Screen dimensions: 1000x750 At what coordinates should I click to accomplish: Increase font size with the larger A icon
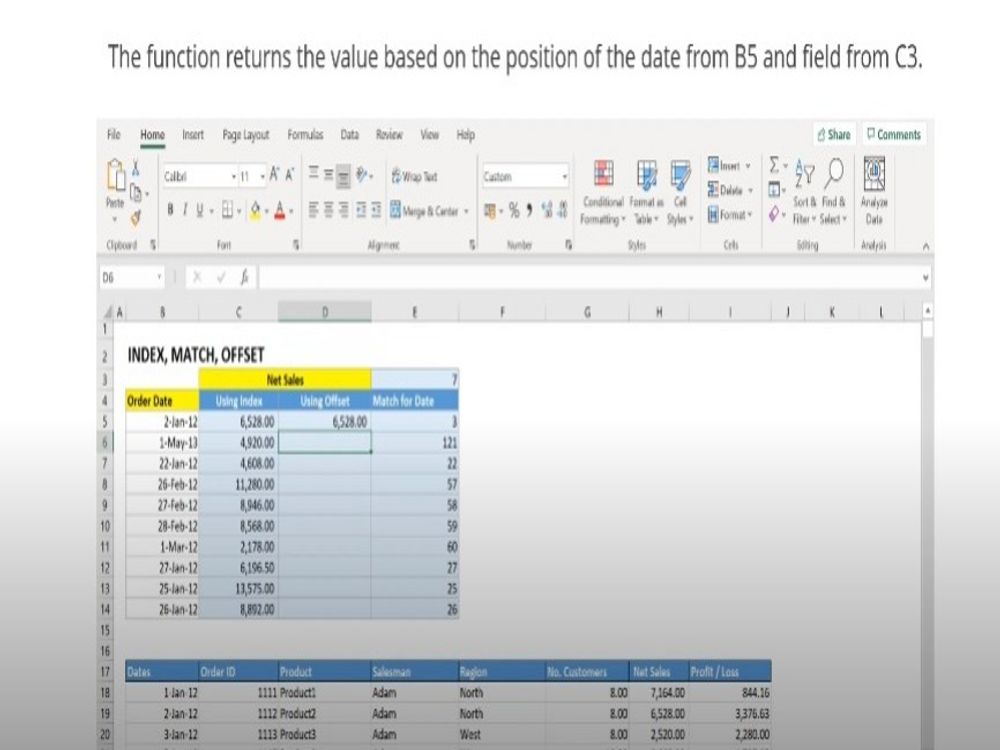[x=274, y=174]
